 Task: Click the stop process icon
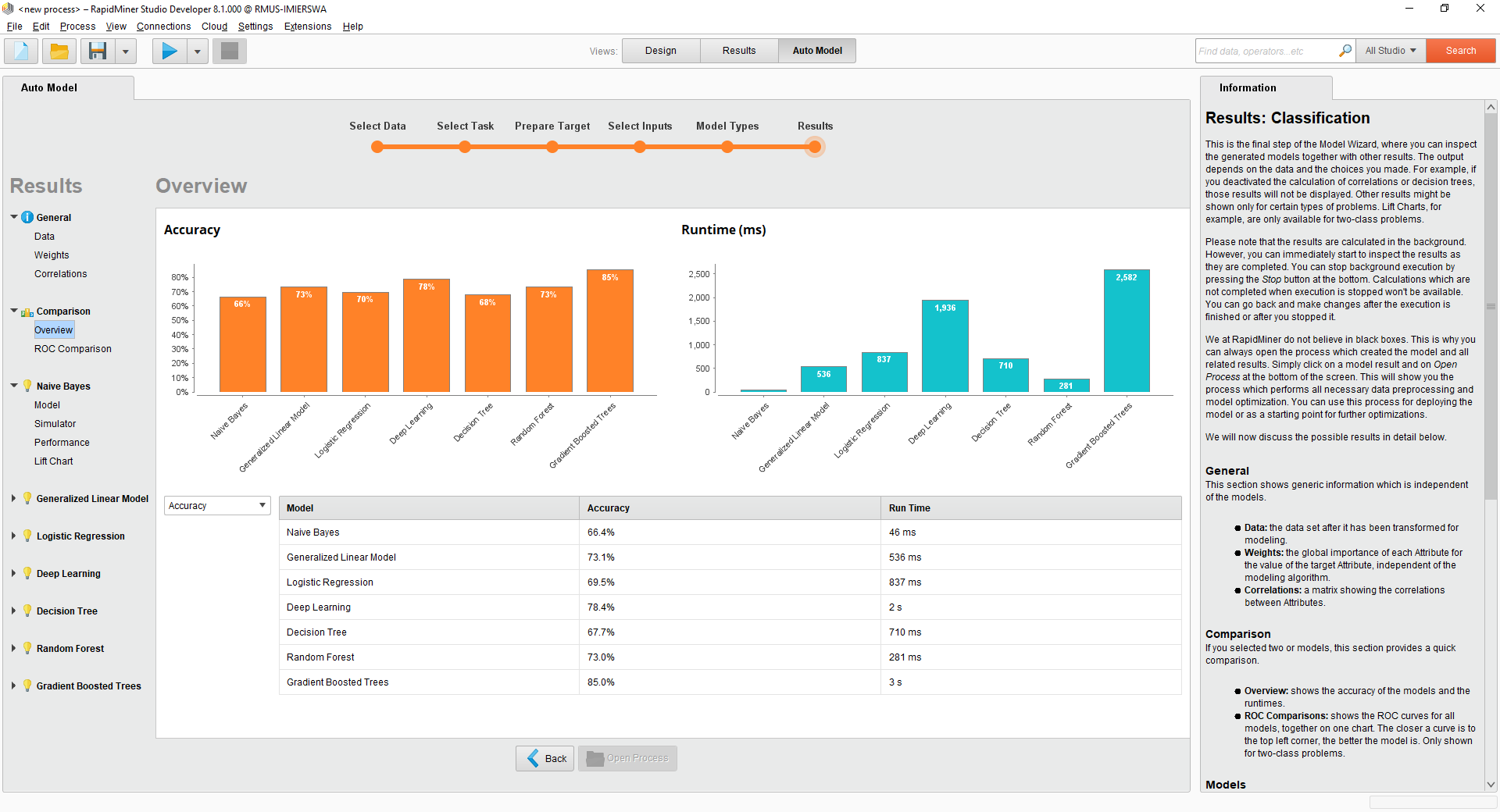point(229,51)
